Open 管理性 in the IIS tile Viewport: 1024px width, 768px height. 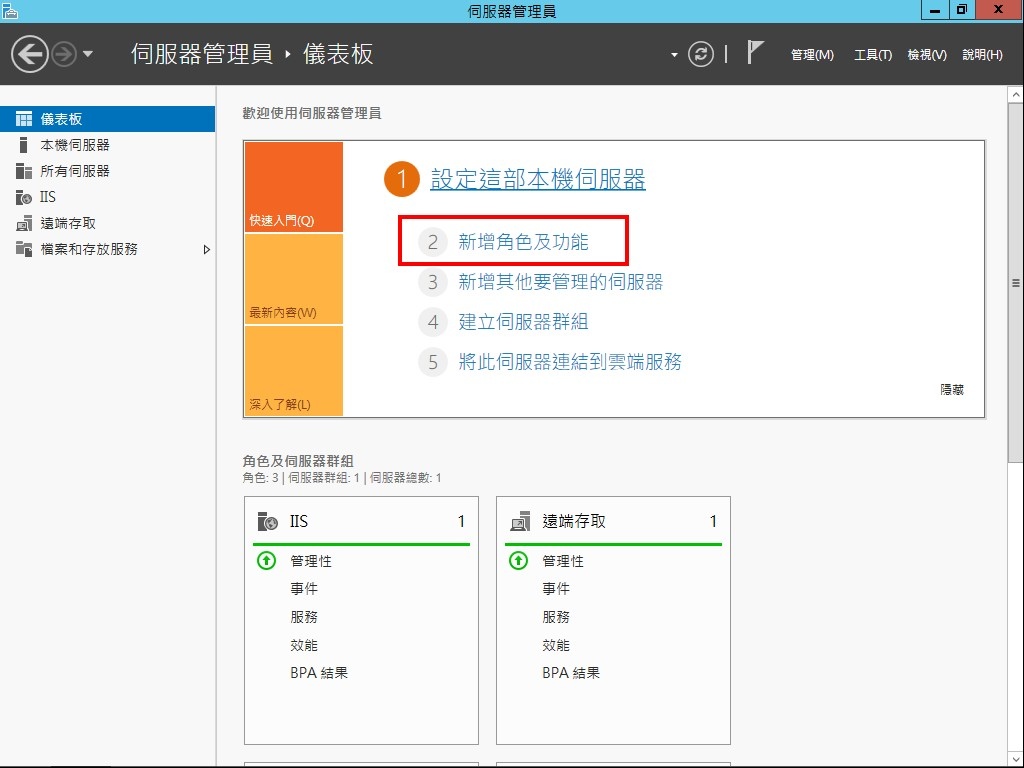point(311,561)
